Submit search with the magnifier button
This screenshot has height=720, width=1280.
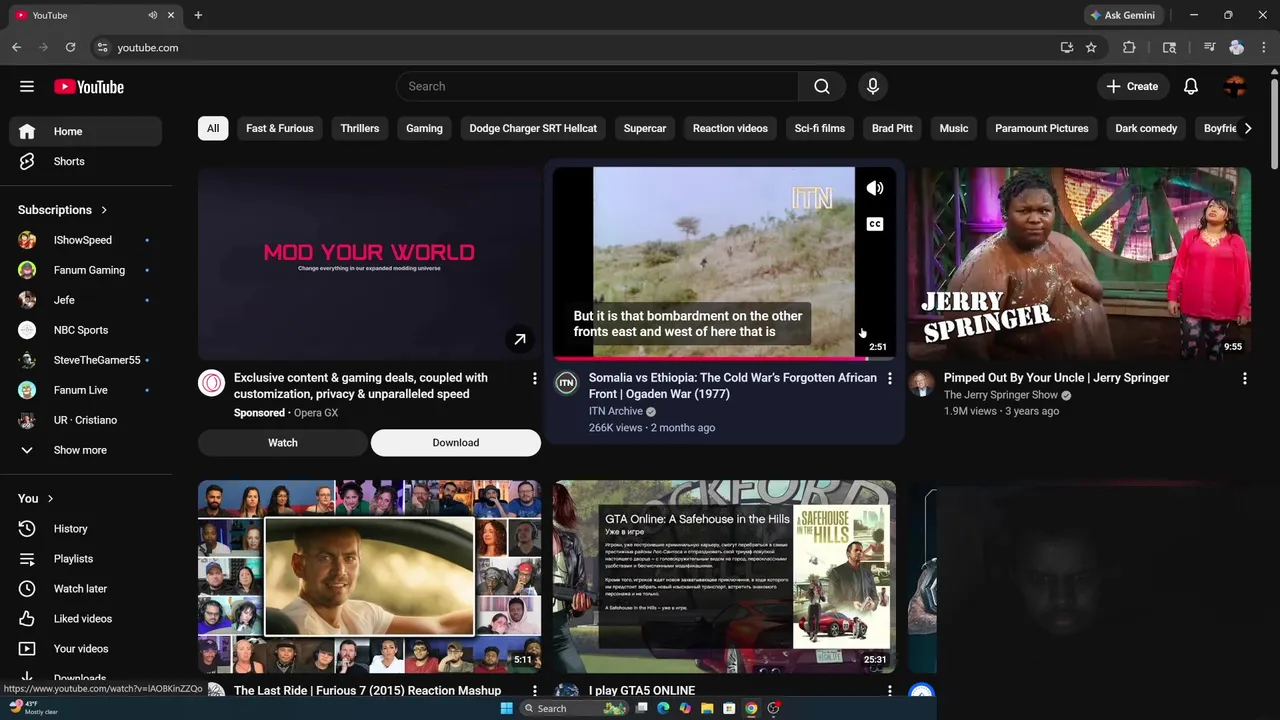pos(822,87)
